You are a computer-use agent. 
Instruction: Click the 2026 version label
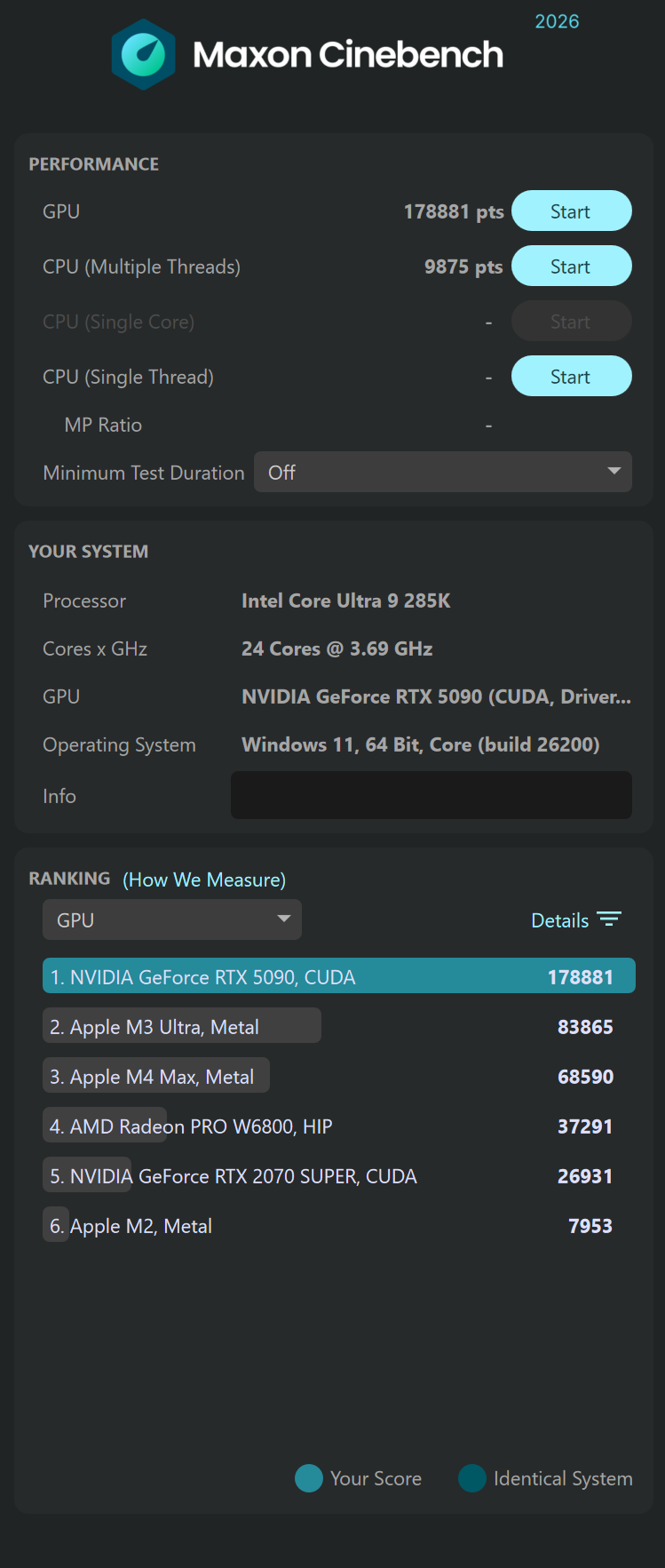coord(557,21)
